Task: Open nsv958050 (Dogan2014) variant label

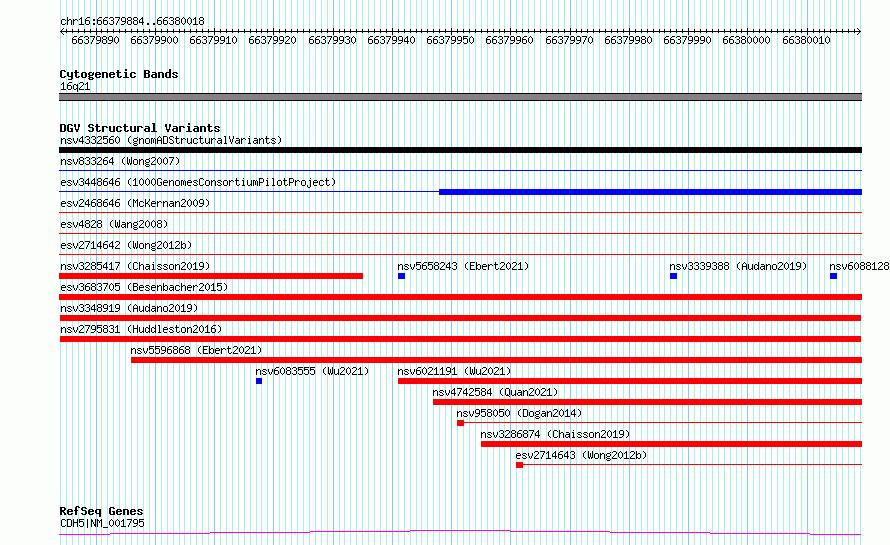Action: [519, 413]
